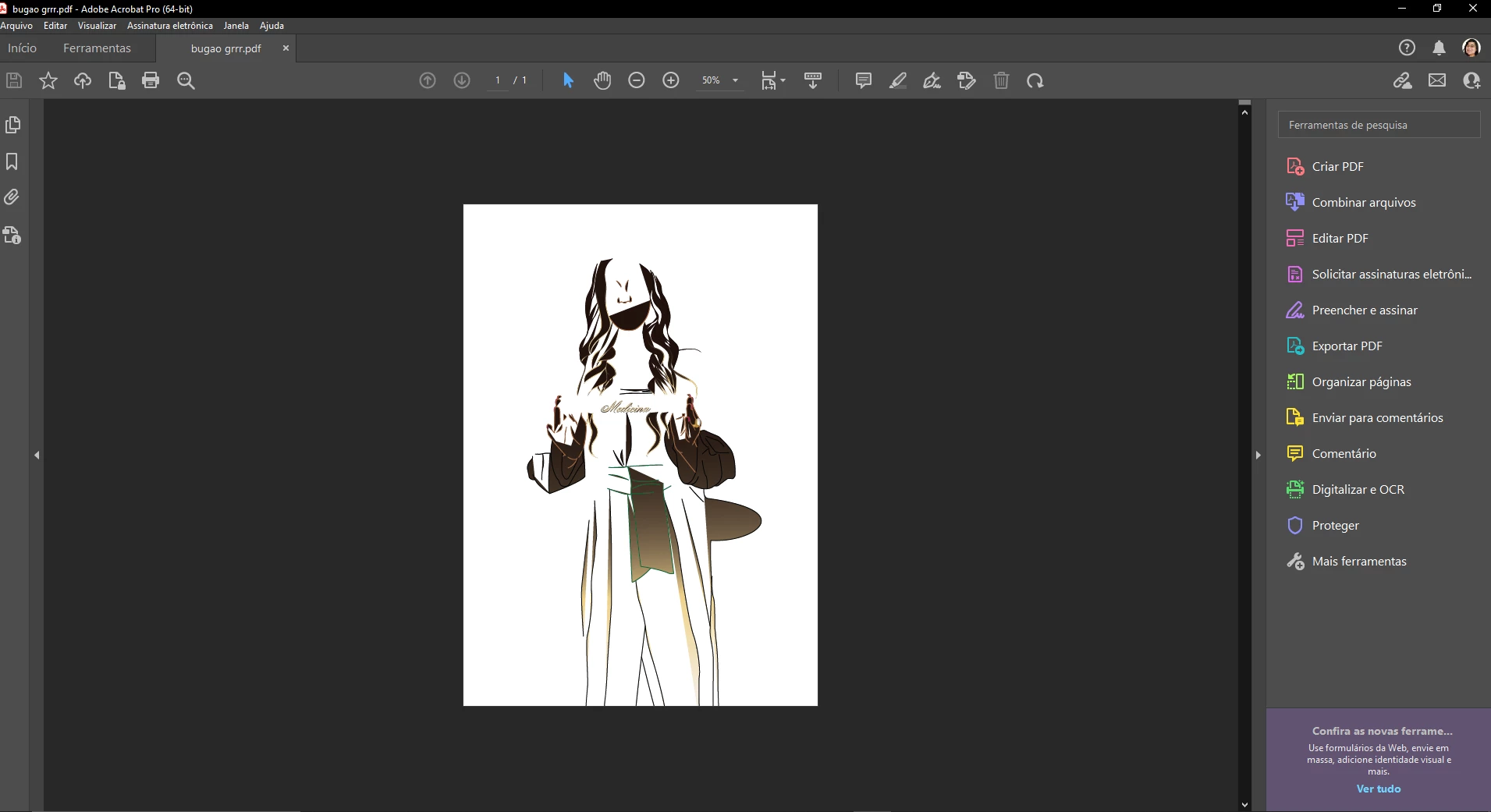Open the bookmarks panel

pyautogui.click(x=12, y=161)
